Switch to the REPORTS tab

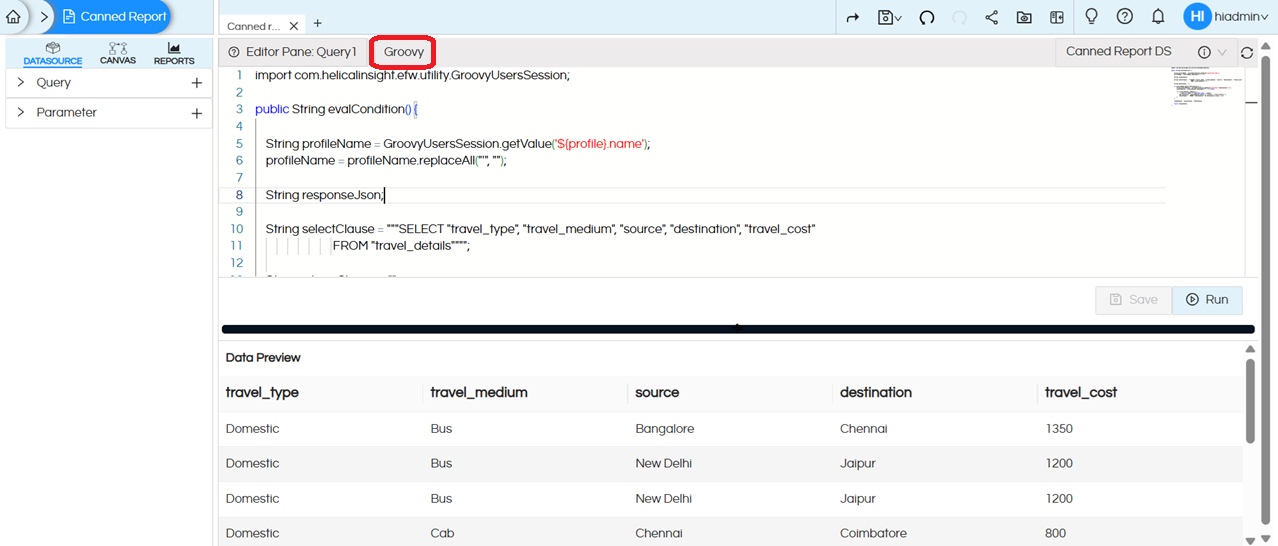[x=174, y=53]
